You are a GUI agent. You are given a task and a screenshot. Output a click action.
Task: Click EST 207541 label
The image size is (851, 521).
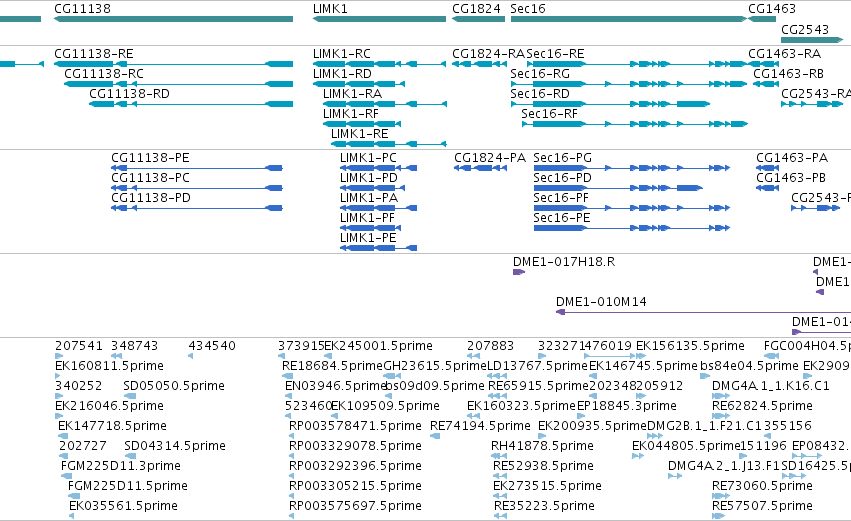click(x=79, y=346)
